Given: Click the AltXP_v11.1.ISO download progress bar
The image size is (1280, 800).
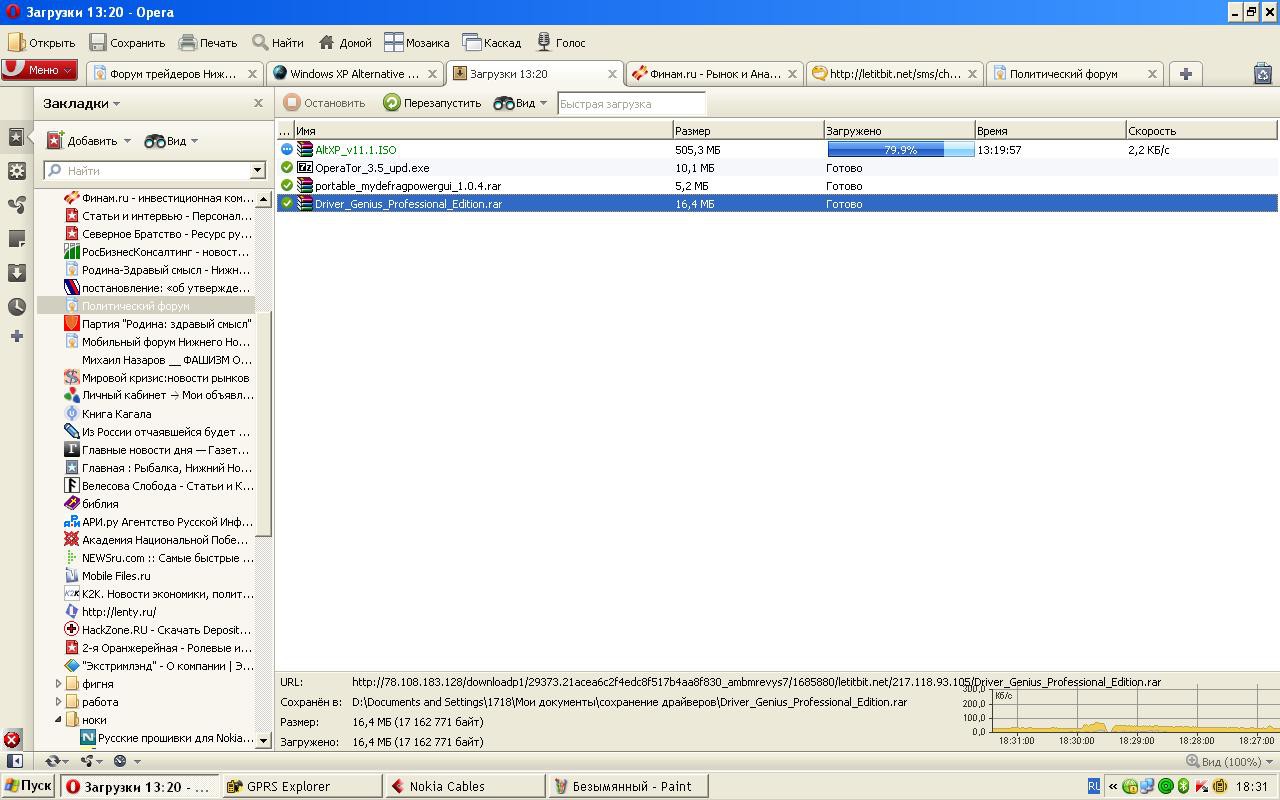Looking at the screenshot, I should point(900,150).
